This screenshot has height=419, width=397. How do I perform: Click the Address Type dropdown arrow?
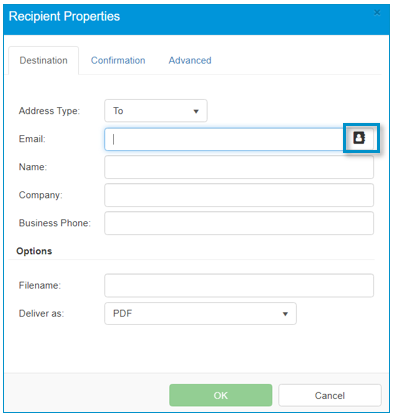196,111
